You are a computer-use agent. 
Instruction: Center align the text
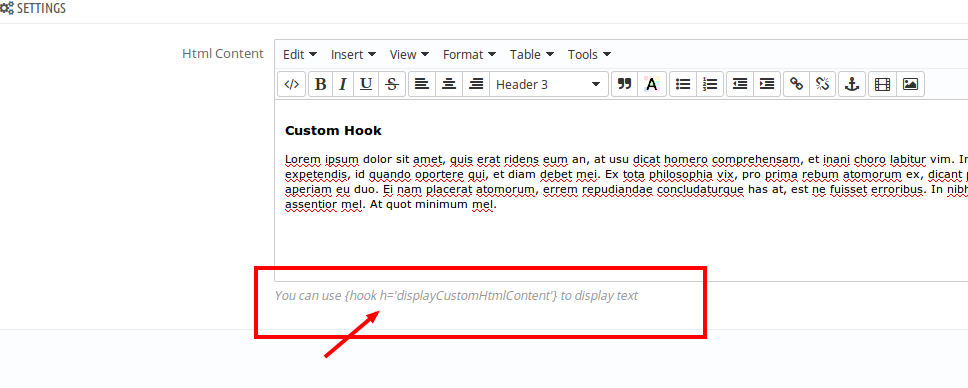coord(449,85)
